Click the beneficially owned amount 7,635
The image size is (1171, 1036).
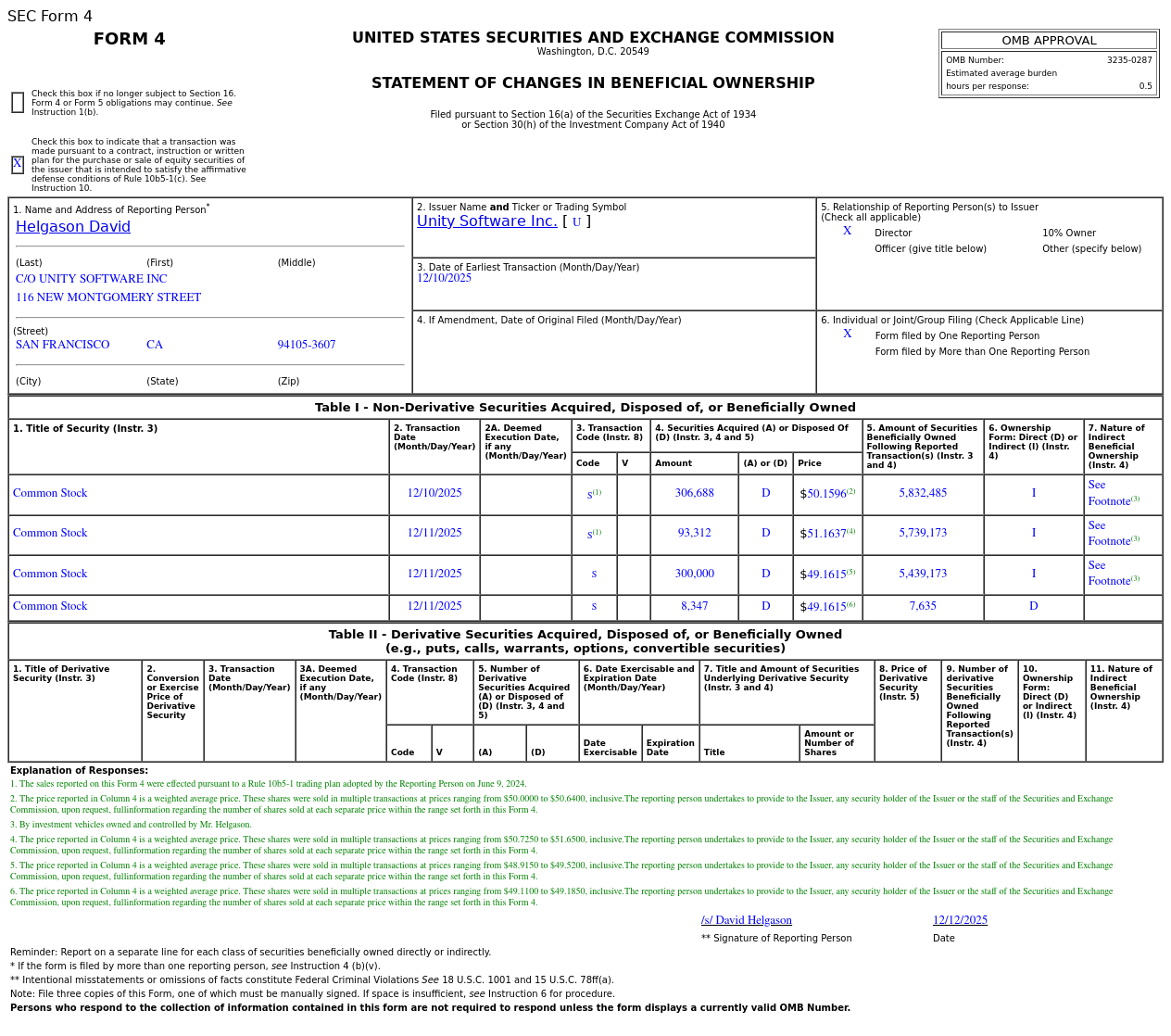click(x=923, y=606)
